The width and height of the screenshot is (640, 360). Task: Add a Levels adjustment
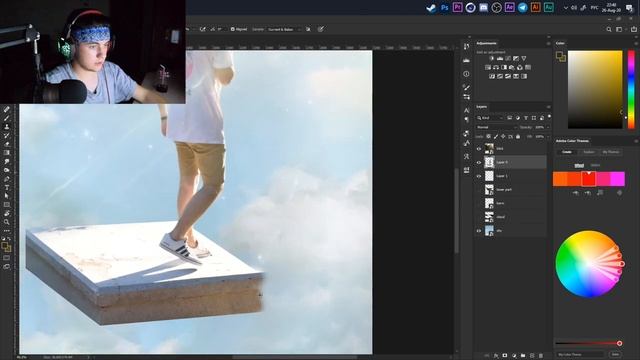pyautogui.click(x=500, y=58)
